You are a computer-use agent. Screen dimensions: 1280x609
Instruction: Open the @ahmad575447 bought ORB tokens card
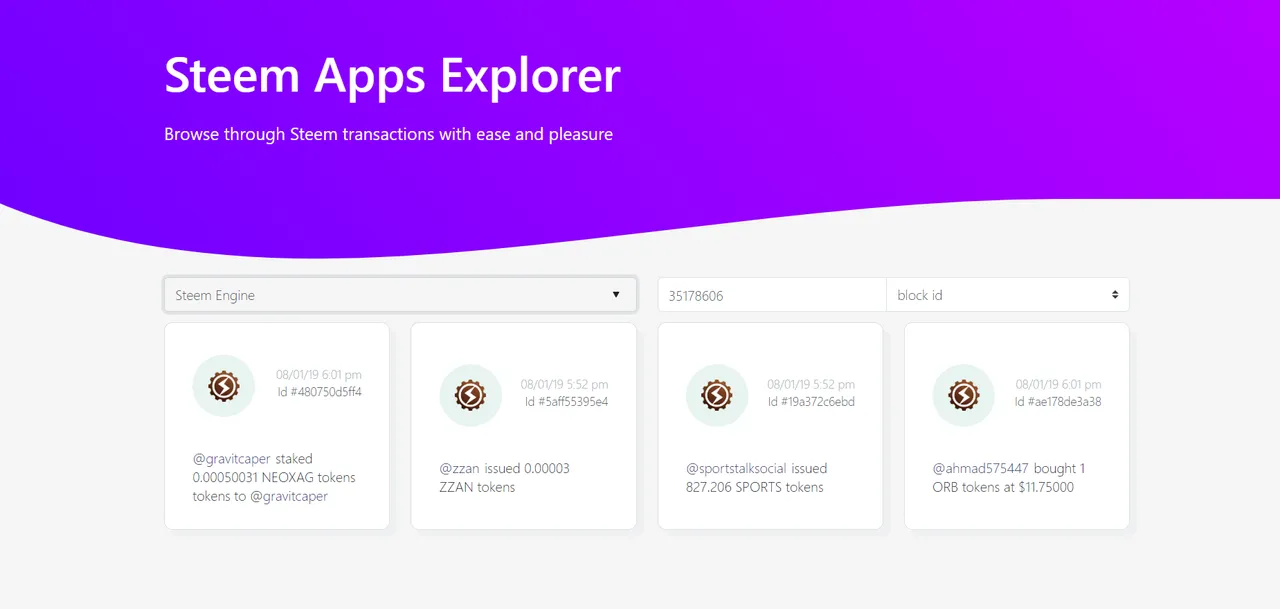point(1017,426)
